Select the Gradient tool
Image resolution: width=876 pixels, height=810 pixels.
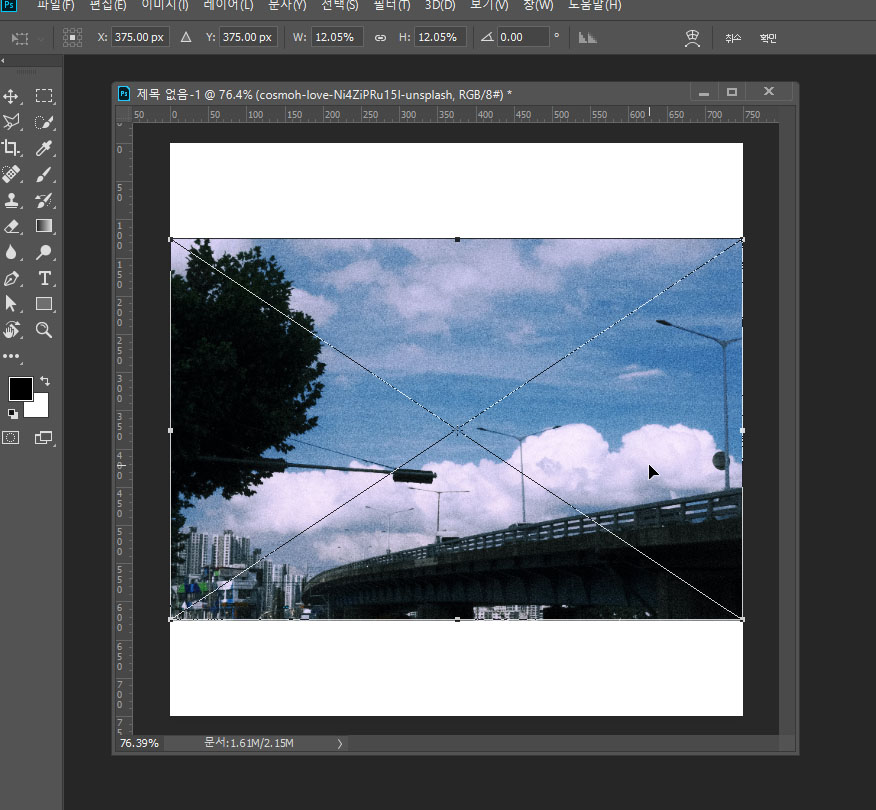point(44,226)
